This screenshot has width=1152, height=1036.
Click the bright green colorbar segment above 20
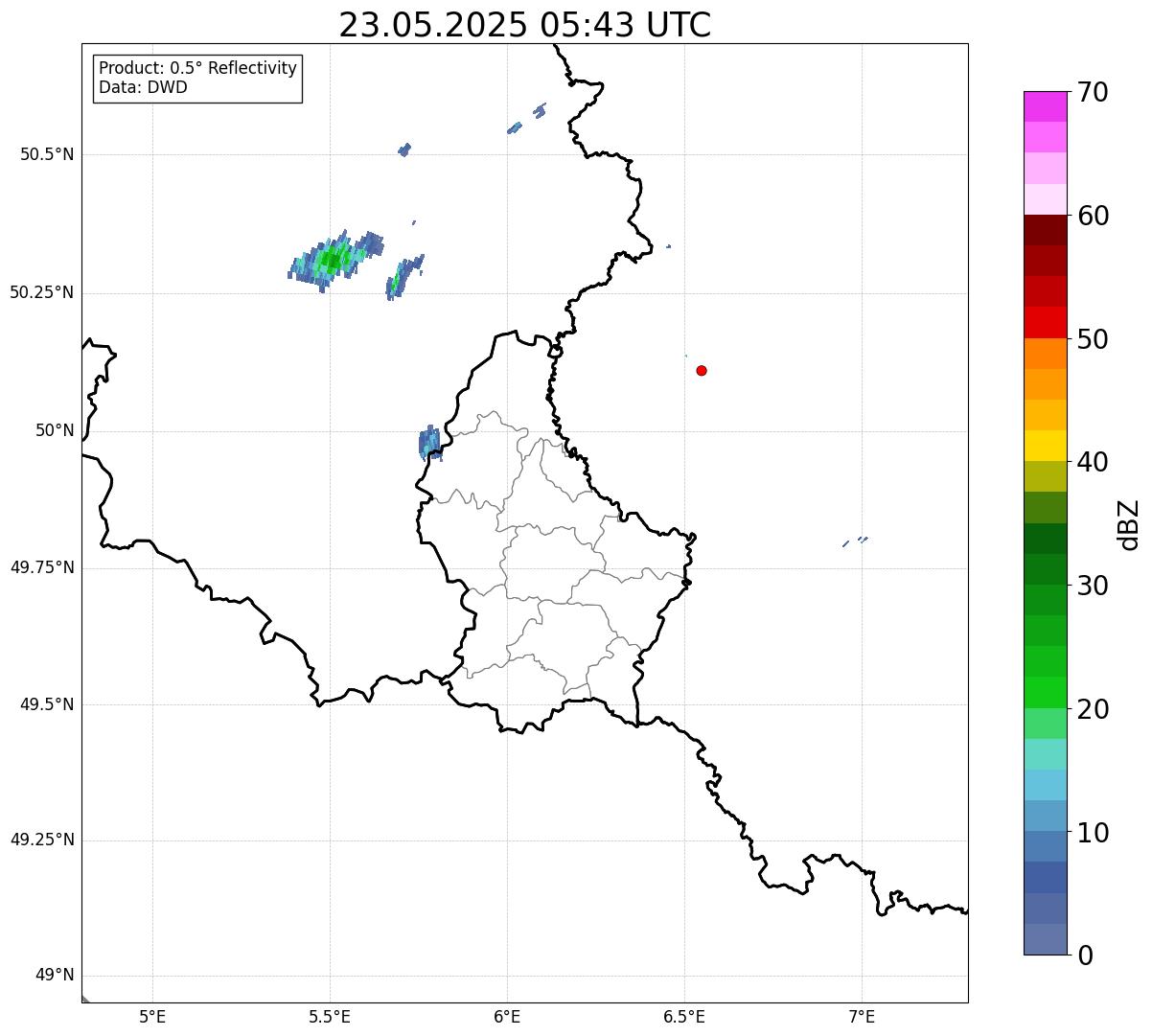tap(1045, 693)
